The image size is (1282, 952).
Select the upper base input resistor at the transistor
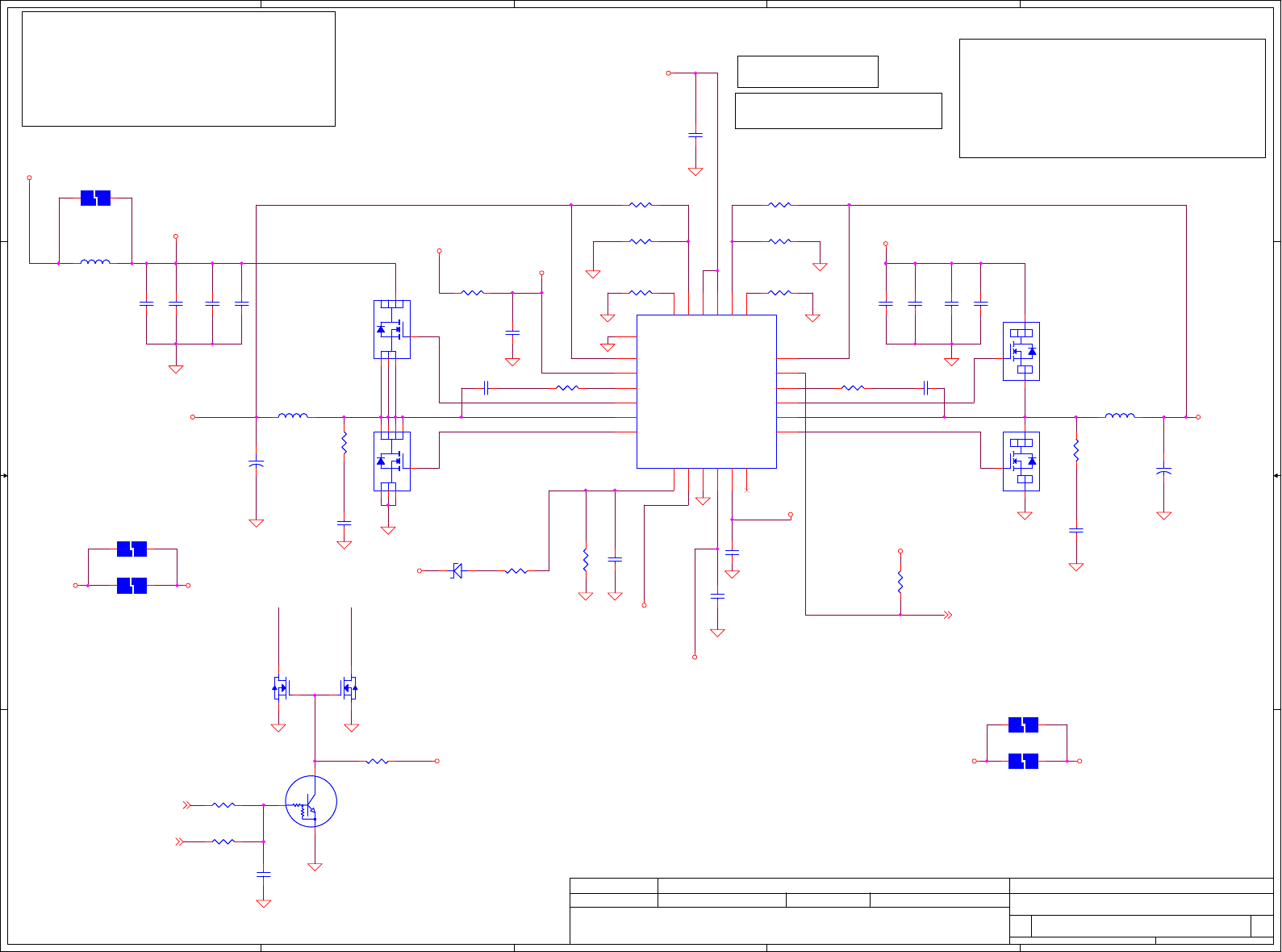(x=223, y=804)
